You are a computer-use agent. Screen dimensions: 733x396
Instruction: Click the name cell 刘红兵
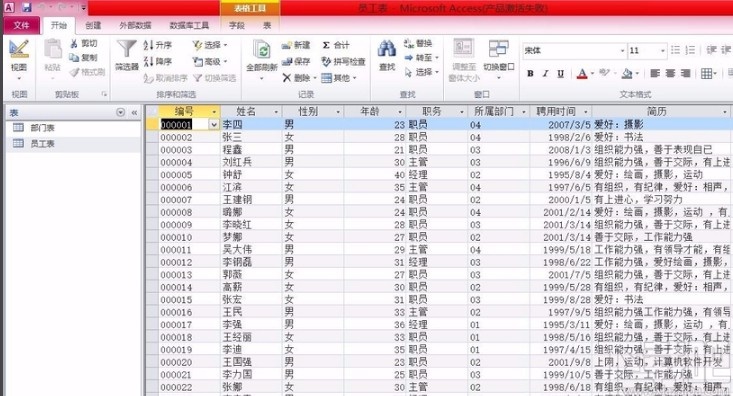(x=252, y=162)
